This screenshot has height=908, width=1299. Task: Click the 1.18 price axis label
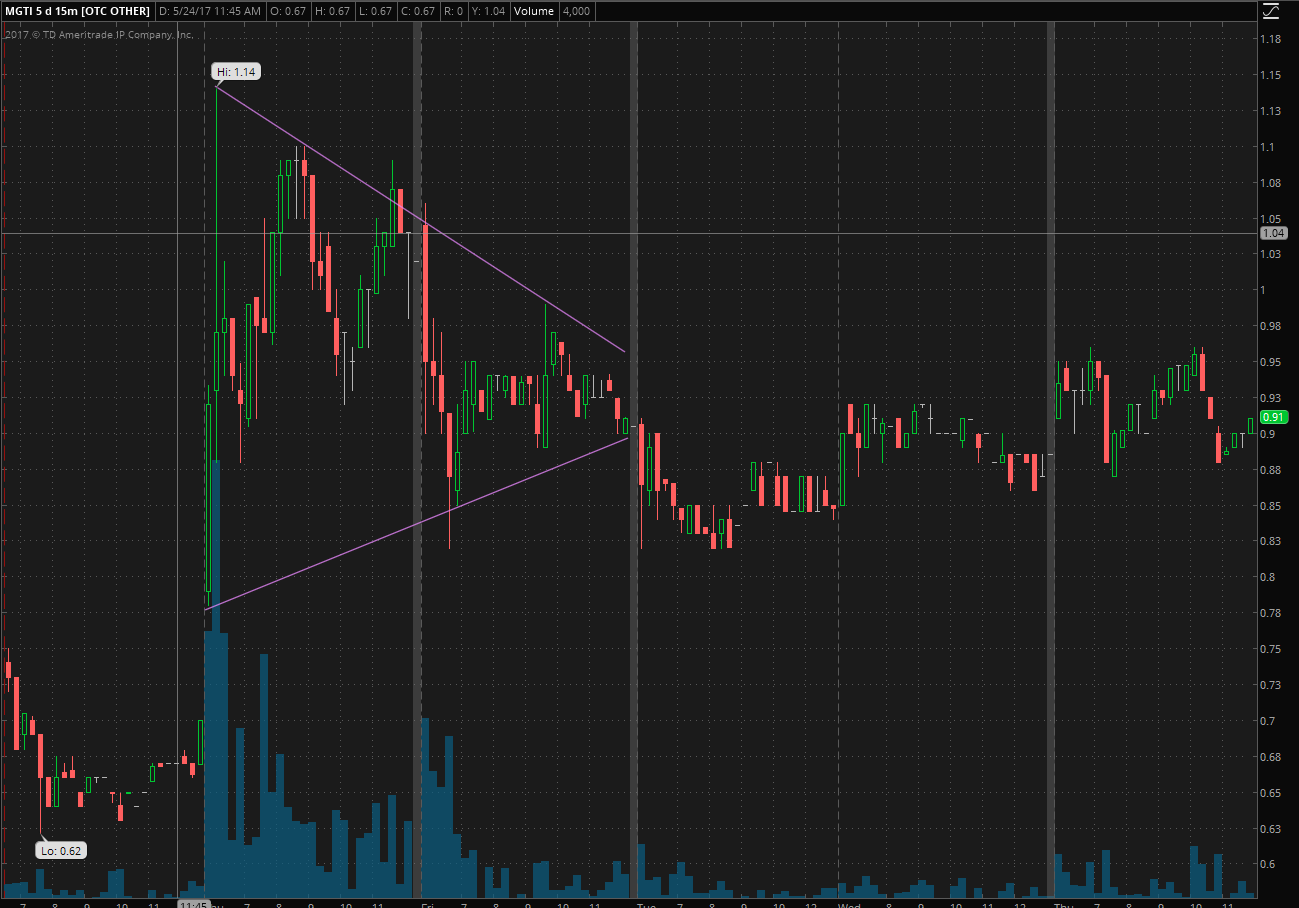point(1272,39)
